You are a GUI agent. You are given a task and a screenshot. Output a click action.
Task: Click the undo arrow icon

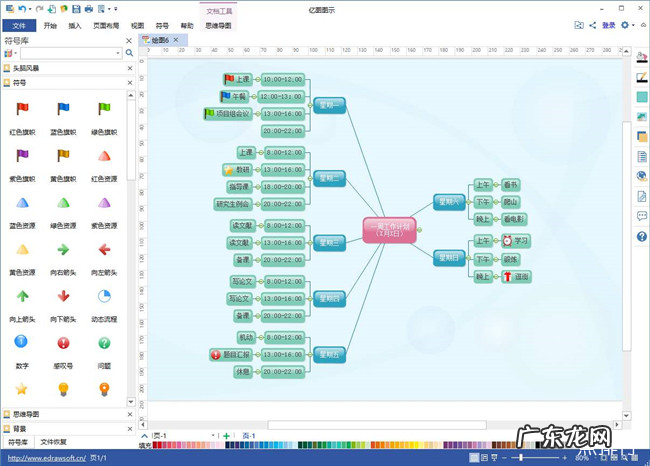coord(22,8)
